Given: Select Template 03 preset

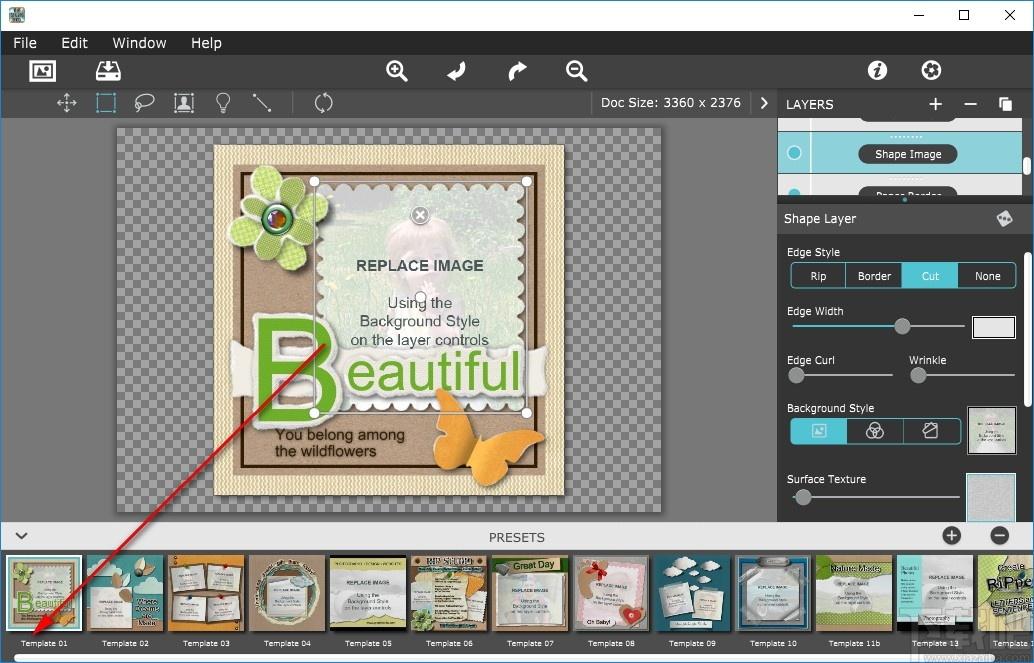Looking at the screenshot, I should tap(206, 593).
